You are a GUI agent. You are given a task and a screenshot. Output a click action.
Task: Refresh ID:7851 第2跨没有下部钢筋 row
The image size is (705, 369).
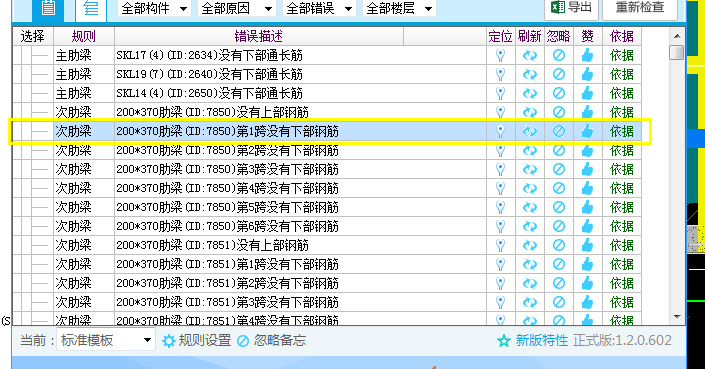click(x=530, y=283)
